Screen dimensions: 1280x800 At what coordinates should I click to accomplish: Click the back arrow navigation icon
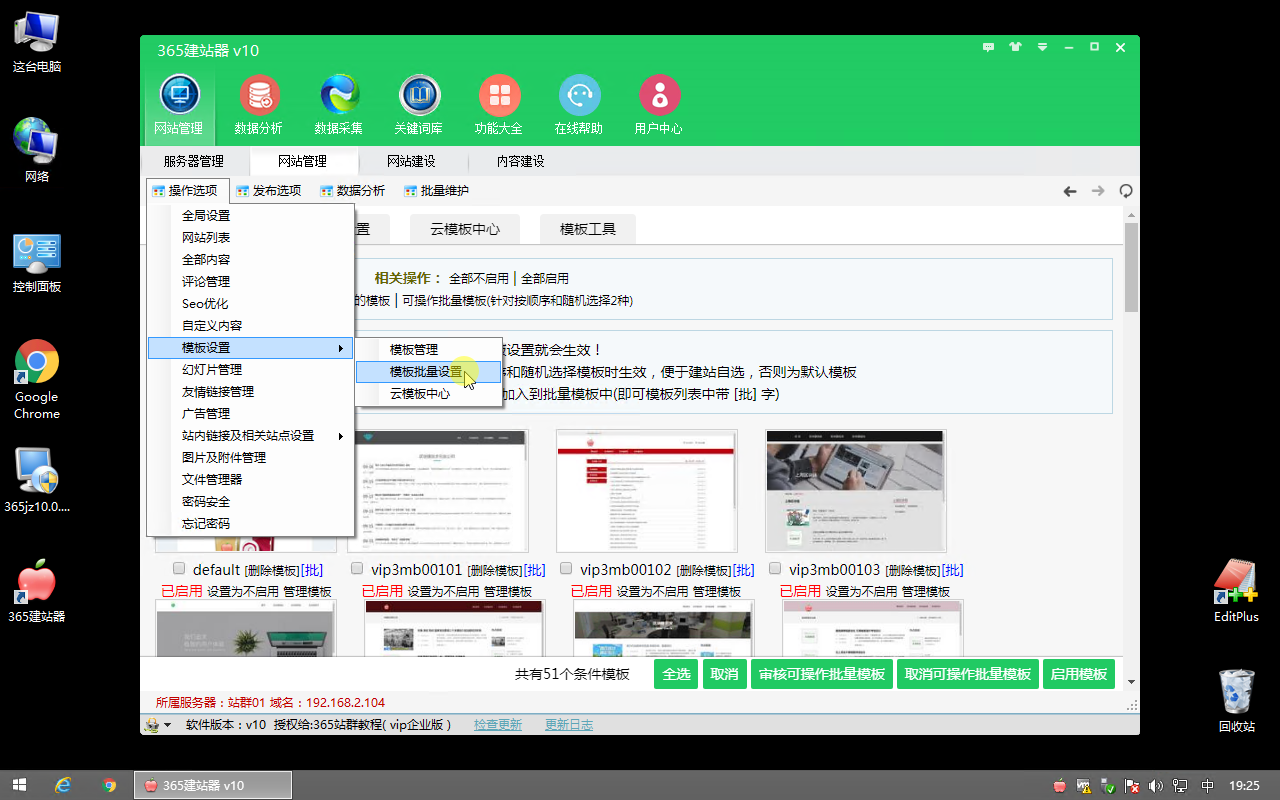[1070, 191]
